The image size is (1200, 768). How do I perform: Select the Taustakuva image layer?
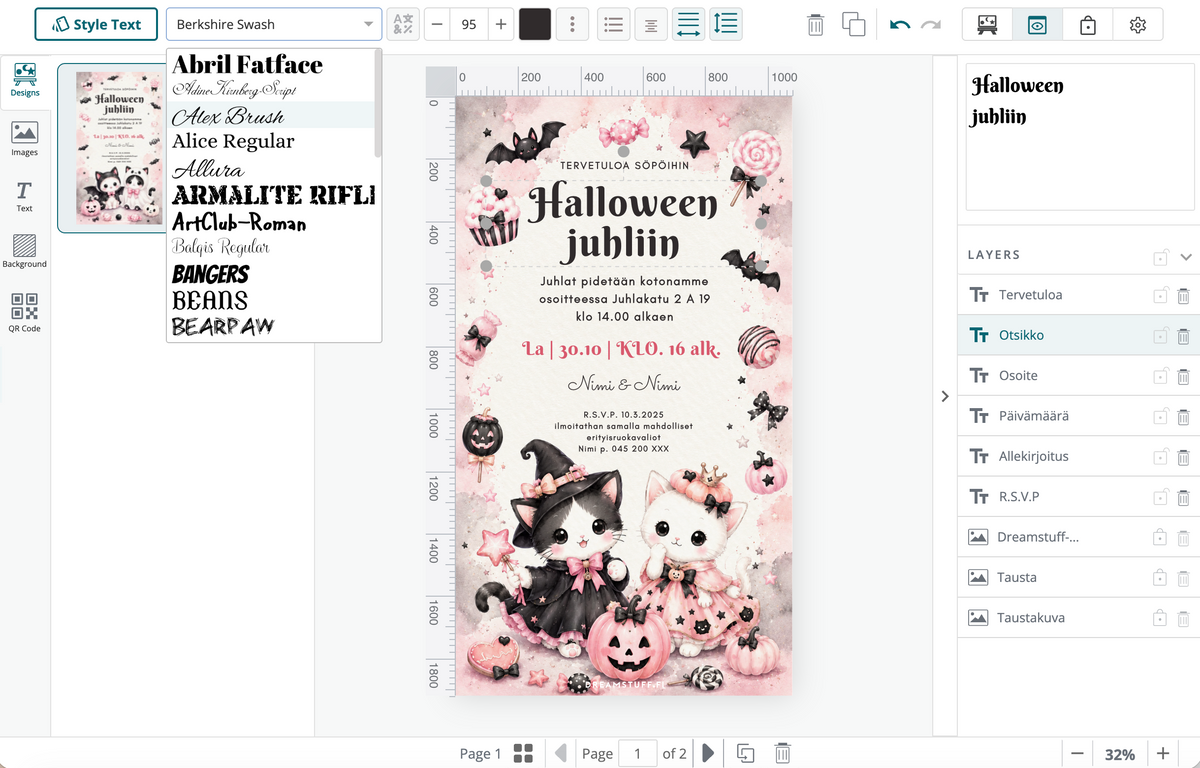pos(1078,617)
